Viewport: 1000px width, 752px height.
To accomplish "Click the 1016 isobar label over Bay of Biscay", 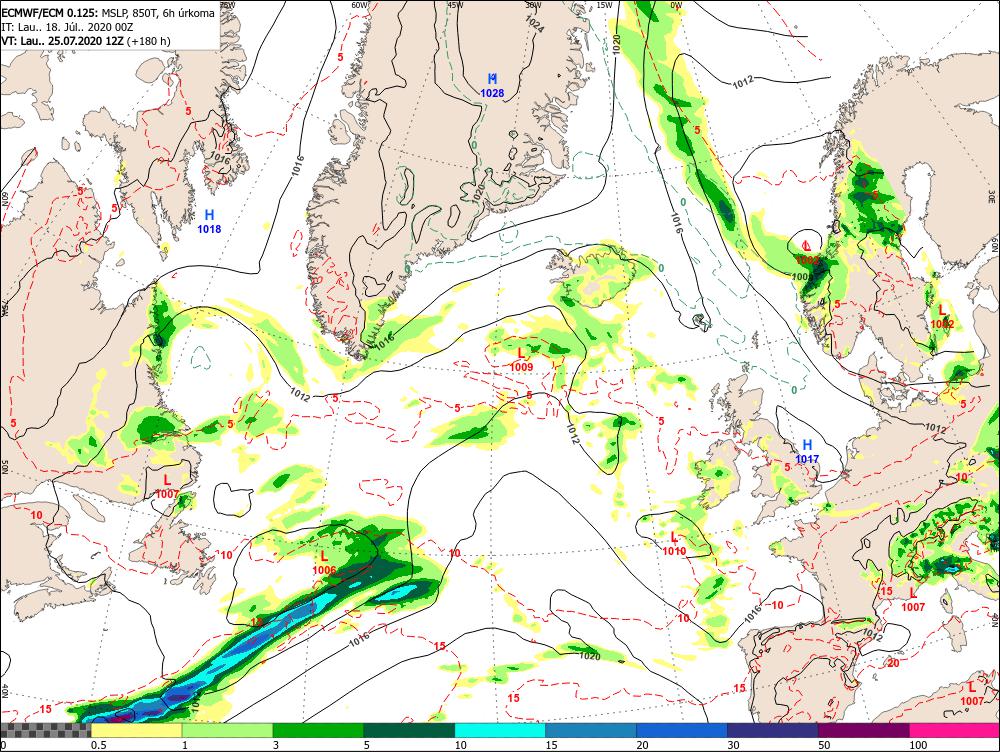I will click(753, 613).
